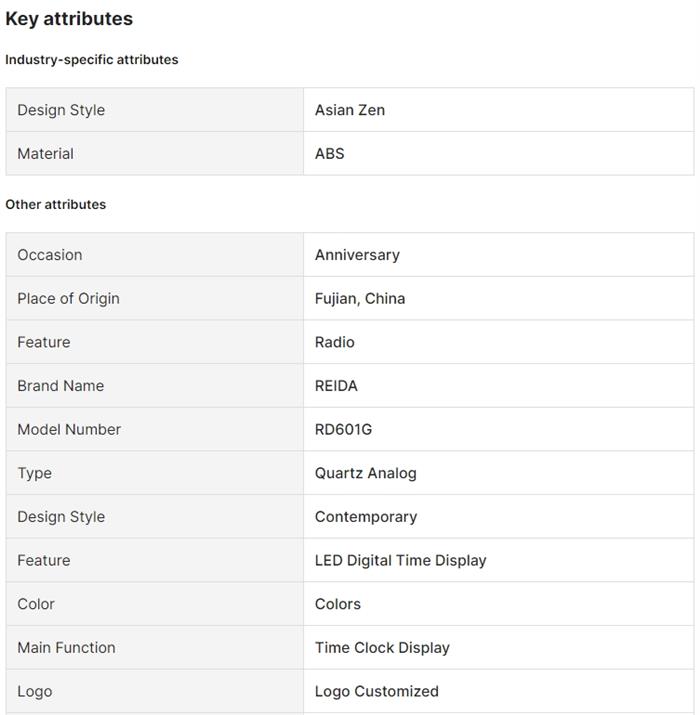Click the "Material" attribute label

pos(46,154)
